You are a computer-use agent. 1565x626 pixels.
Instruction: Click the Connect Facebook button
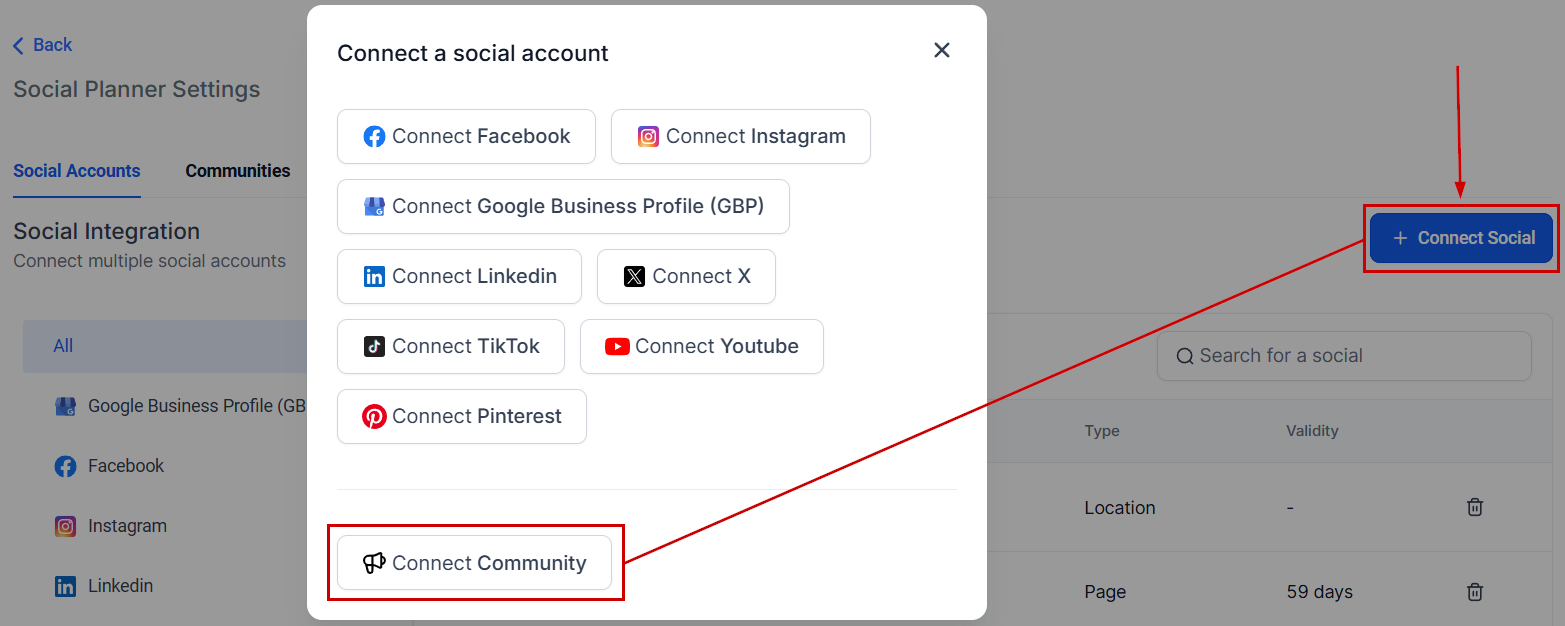click(466, 137)
